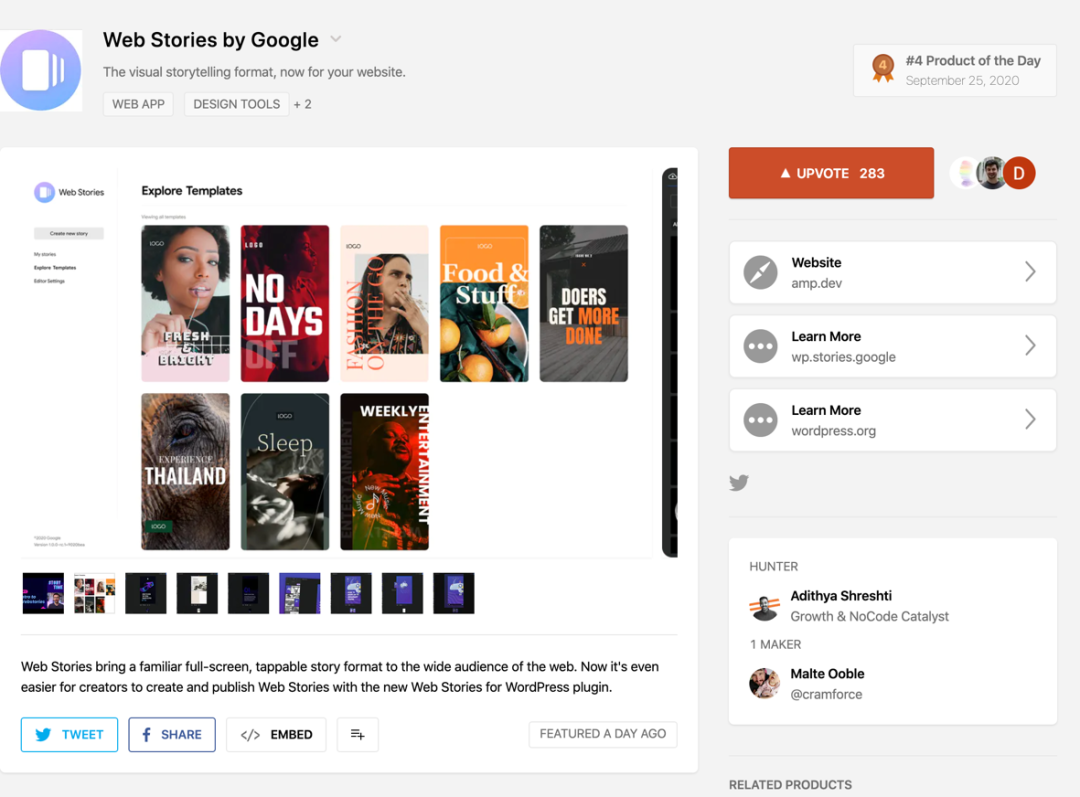This screenshot has width=1080, height=797.
Task: Click the ellipsis icon for wp.stories.google
Action: point(760,346)
